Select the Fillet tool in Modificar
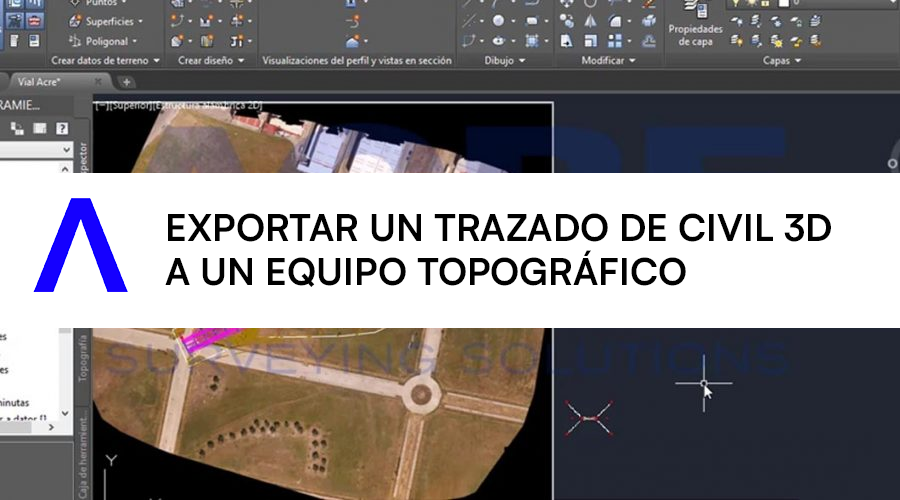This screenshot has width=900, height=500. coord(615,21)
